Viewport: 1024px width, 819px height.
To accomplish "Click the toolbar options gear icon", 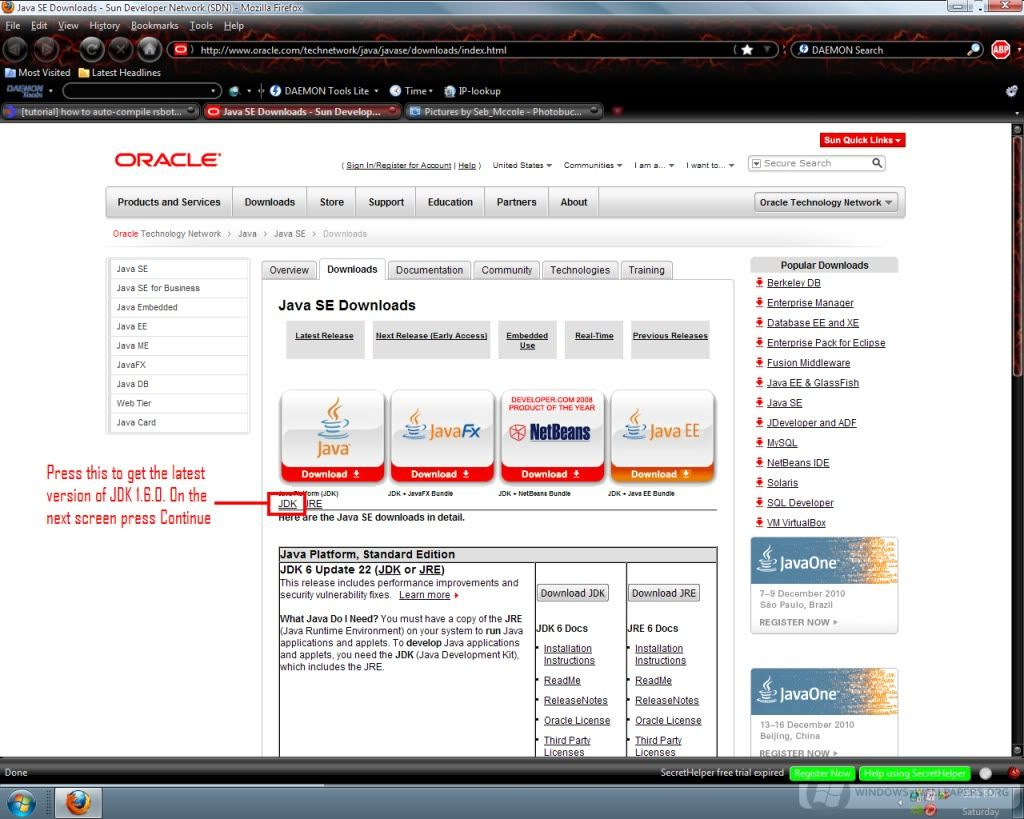I will [x=1011, y=91].
